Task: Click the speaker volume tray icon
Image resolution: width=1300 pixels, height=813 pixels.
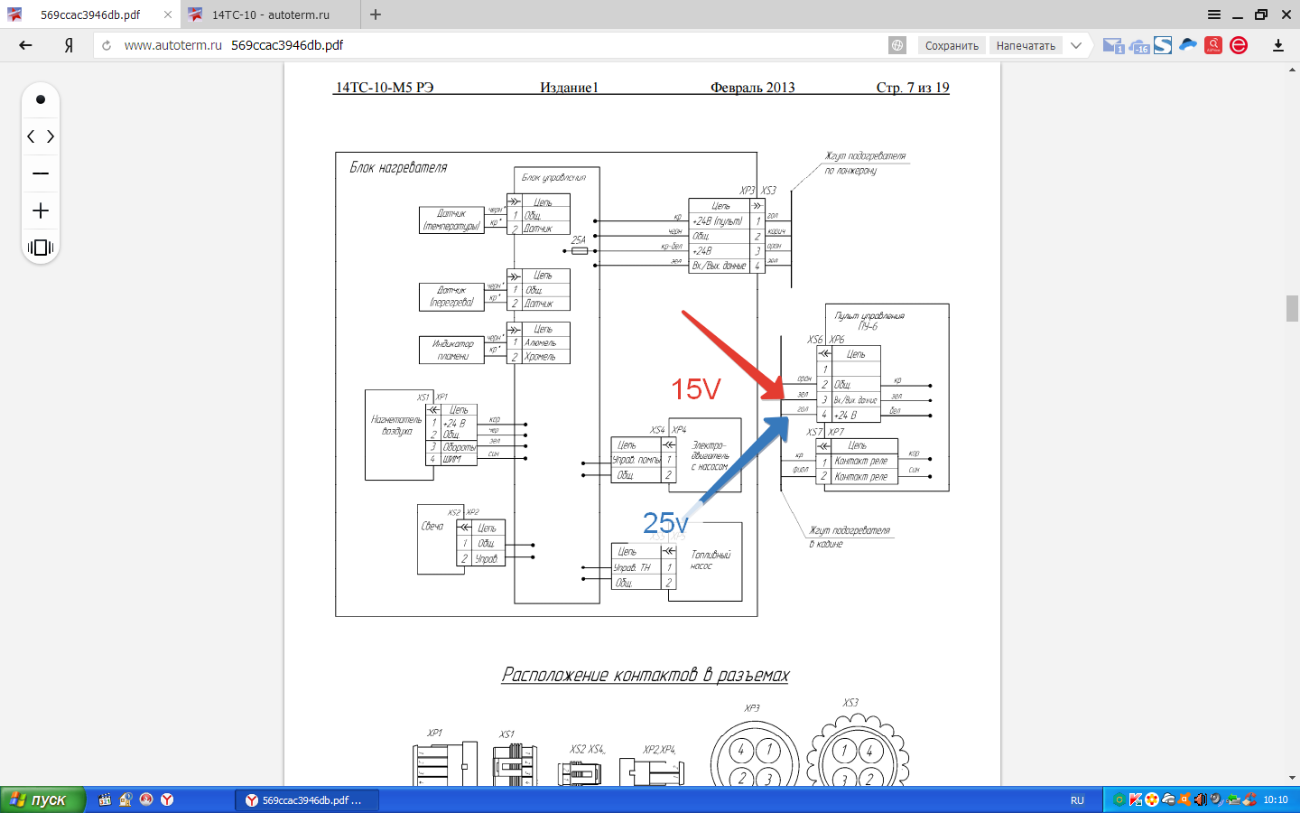Action: (x=1216, y=800)
